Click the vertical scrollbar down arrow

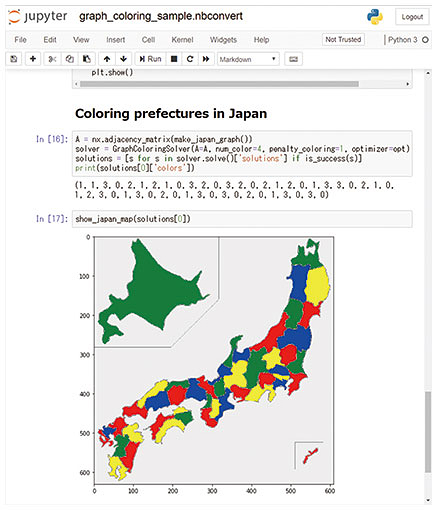click(428, 501)
